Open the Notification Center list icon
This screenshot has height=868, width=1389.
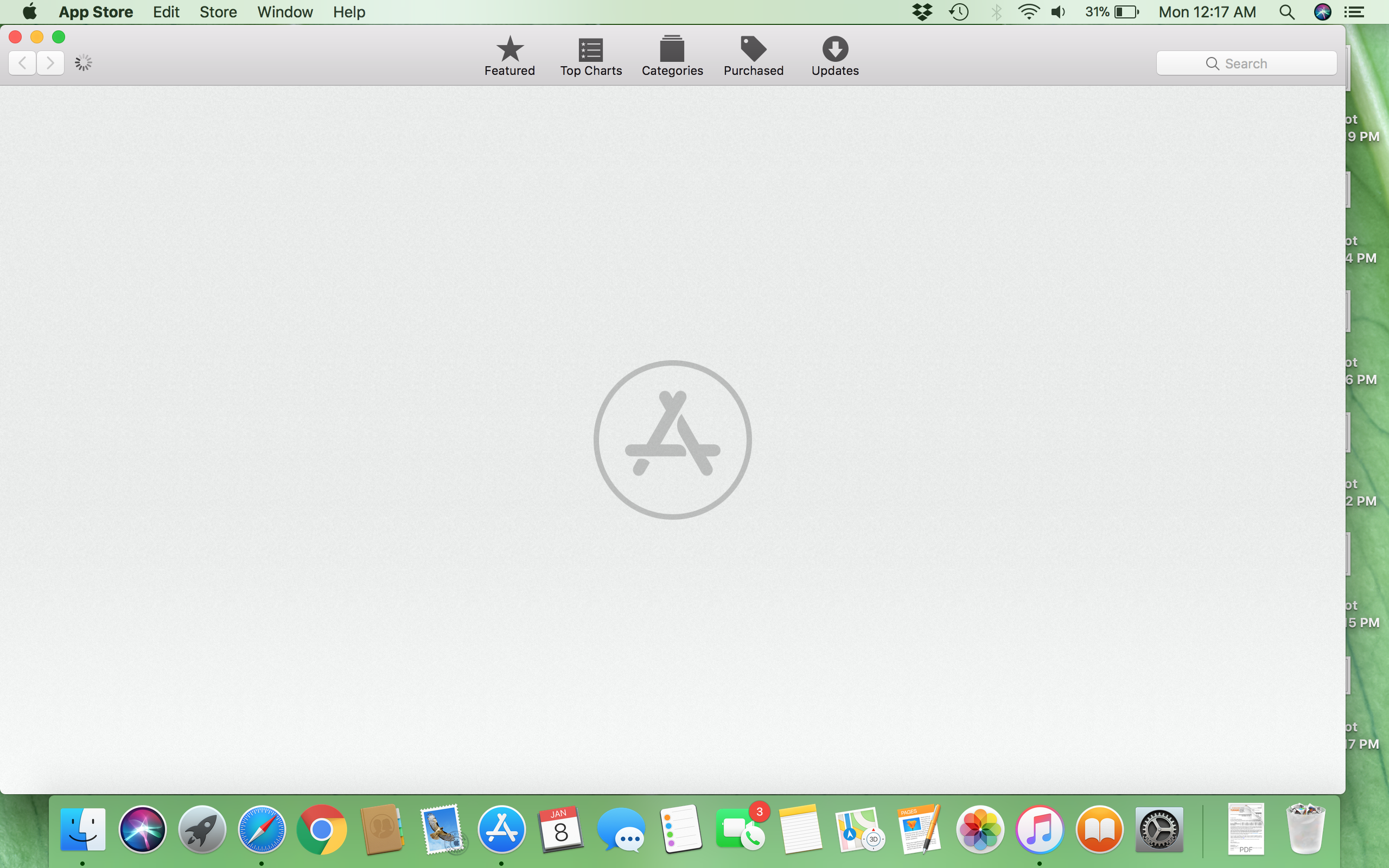tap(1355, 12)
